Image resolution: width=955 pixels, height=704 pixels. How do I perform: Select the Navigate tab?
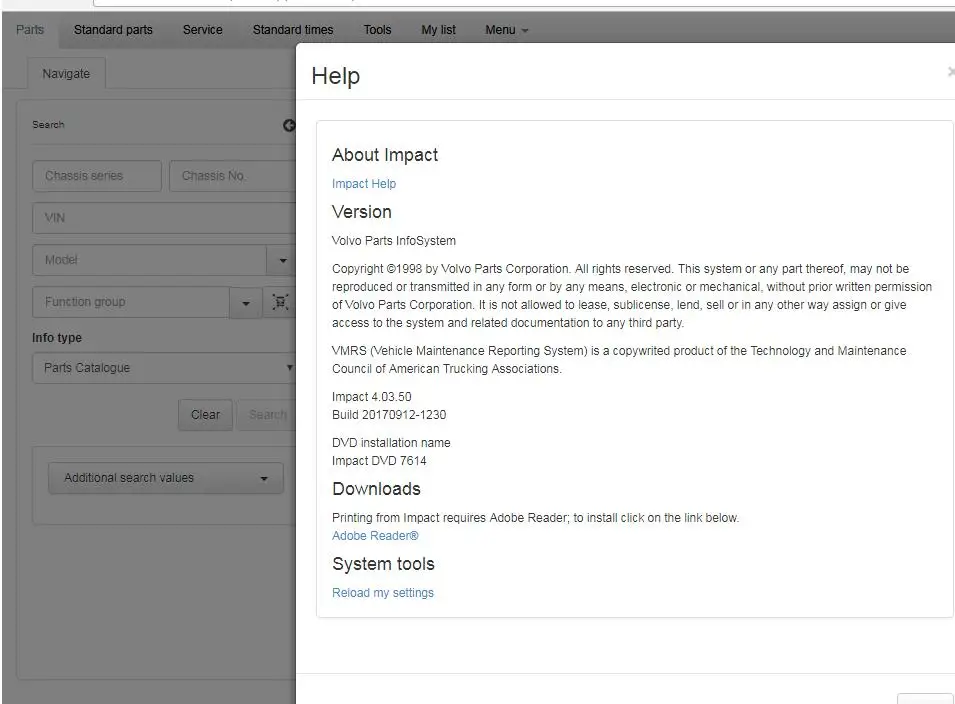point(66,74)
